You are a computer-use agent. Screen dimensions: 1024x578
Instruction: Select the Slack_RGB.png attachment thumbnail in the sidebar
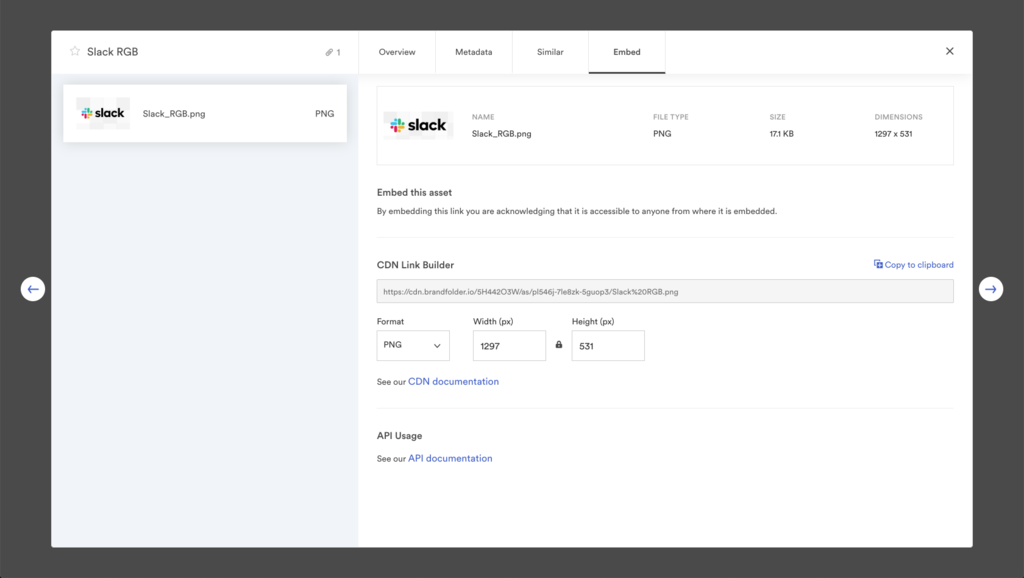click(103, 113)
